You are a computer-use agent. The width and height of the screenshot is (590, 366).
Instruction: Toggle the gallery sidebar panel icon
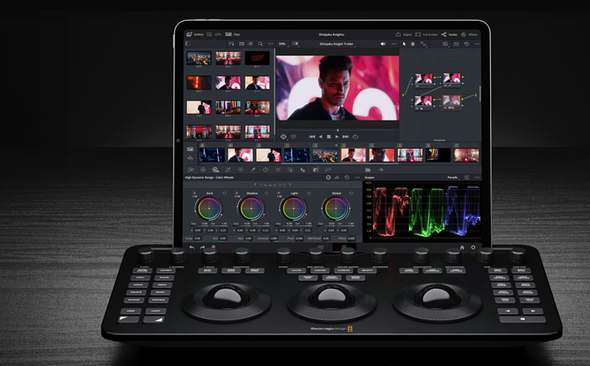[188, 44]
